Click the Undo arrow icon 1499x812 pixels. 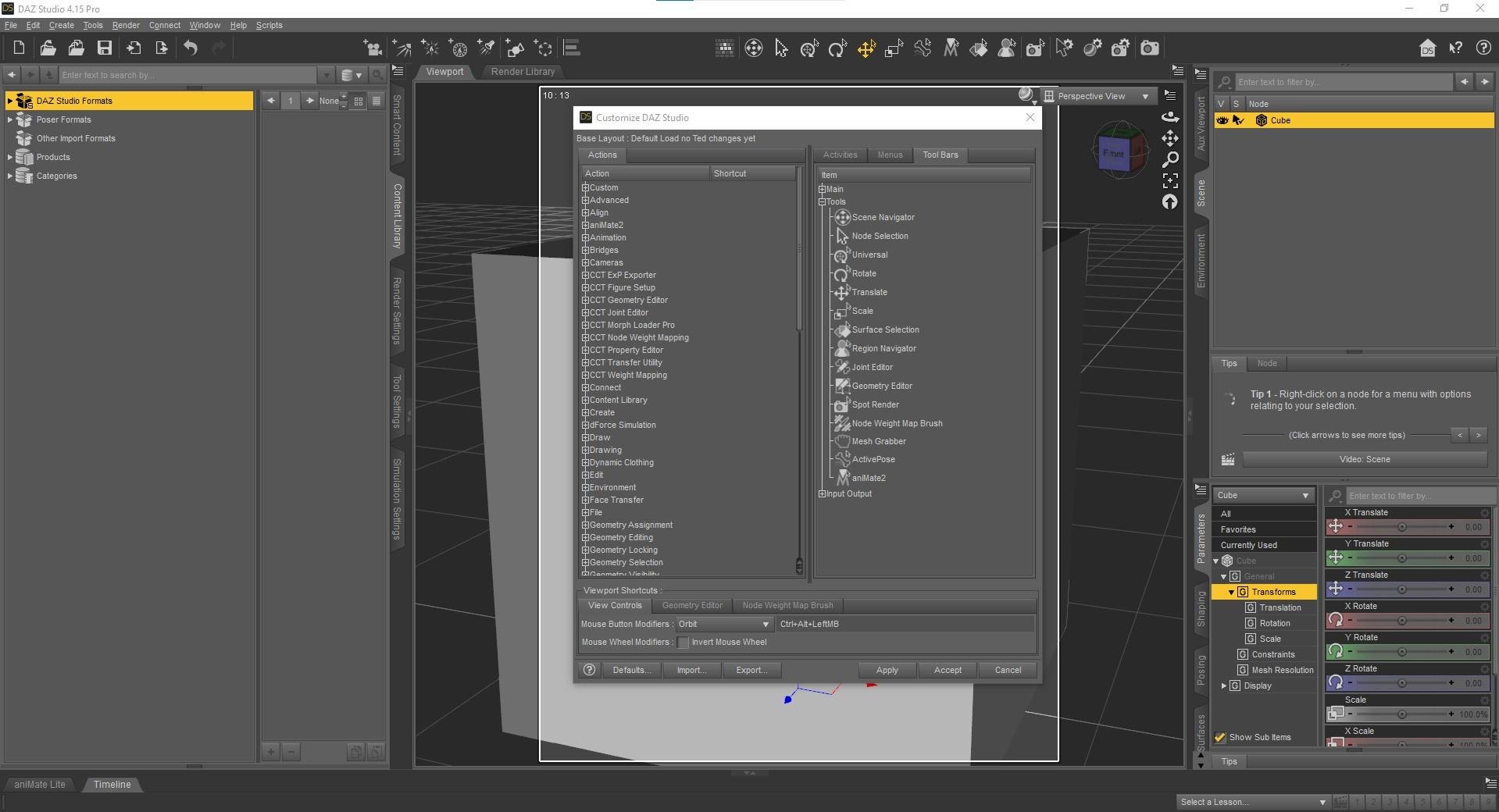tap(191, 48)
